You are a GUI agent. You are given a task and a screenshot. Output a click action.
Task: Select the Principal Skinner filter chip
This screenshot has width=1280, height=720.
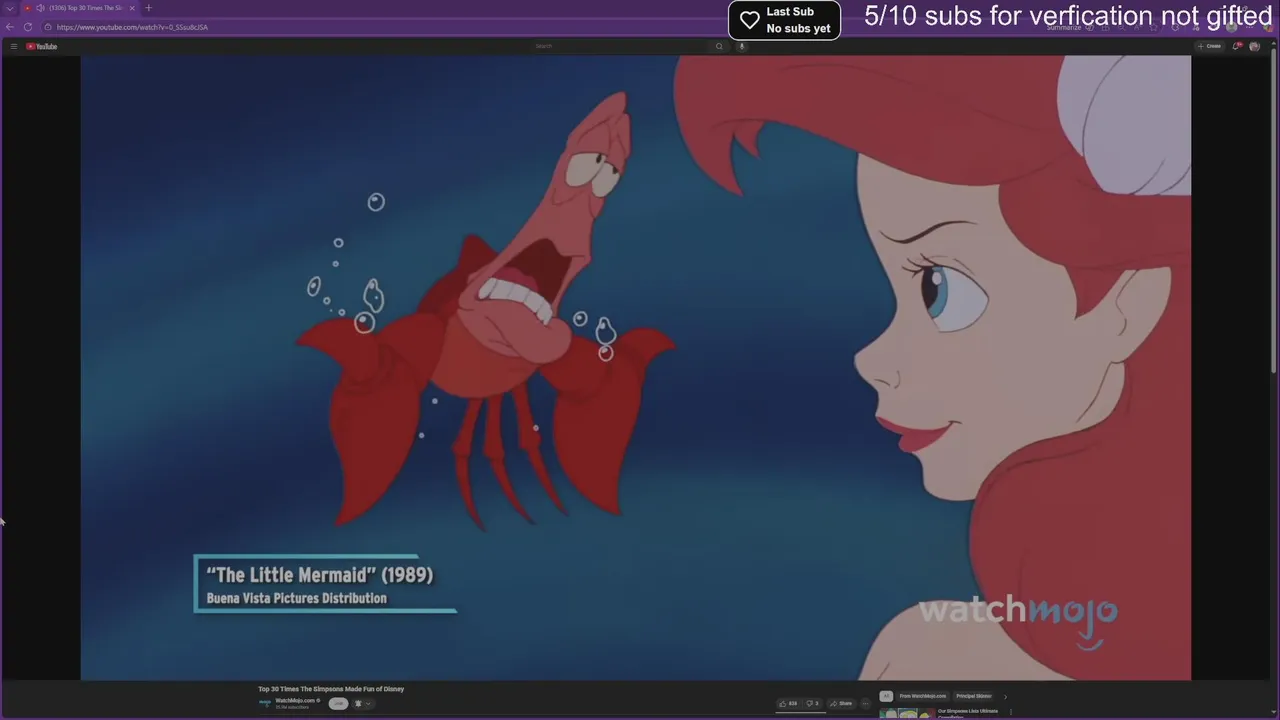973,696
